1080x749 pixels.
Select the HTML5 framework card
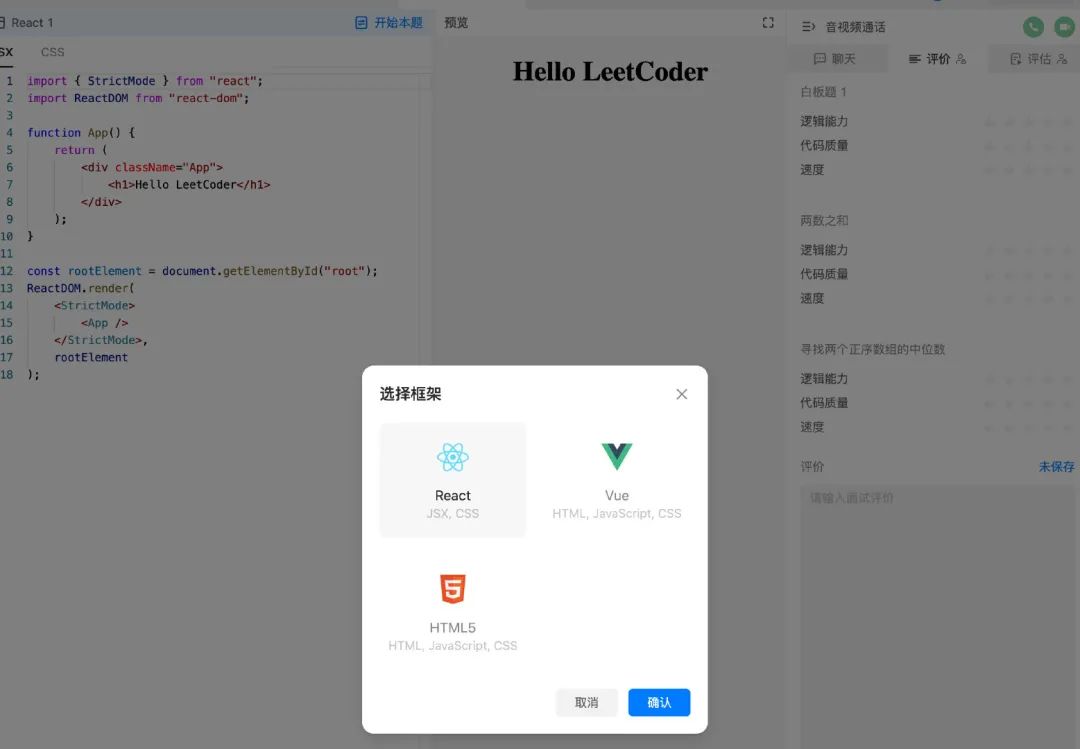click(x=453, y=612)
